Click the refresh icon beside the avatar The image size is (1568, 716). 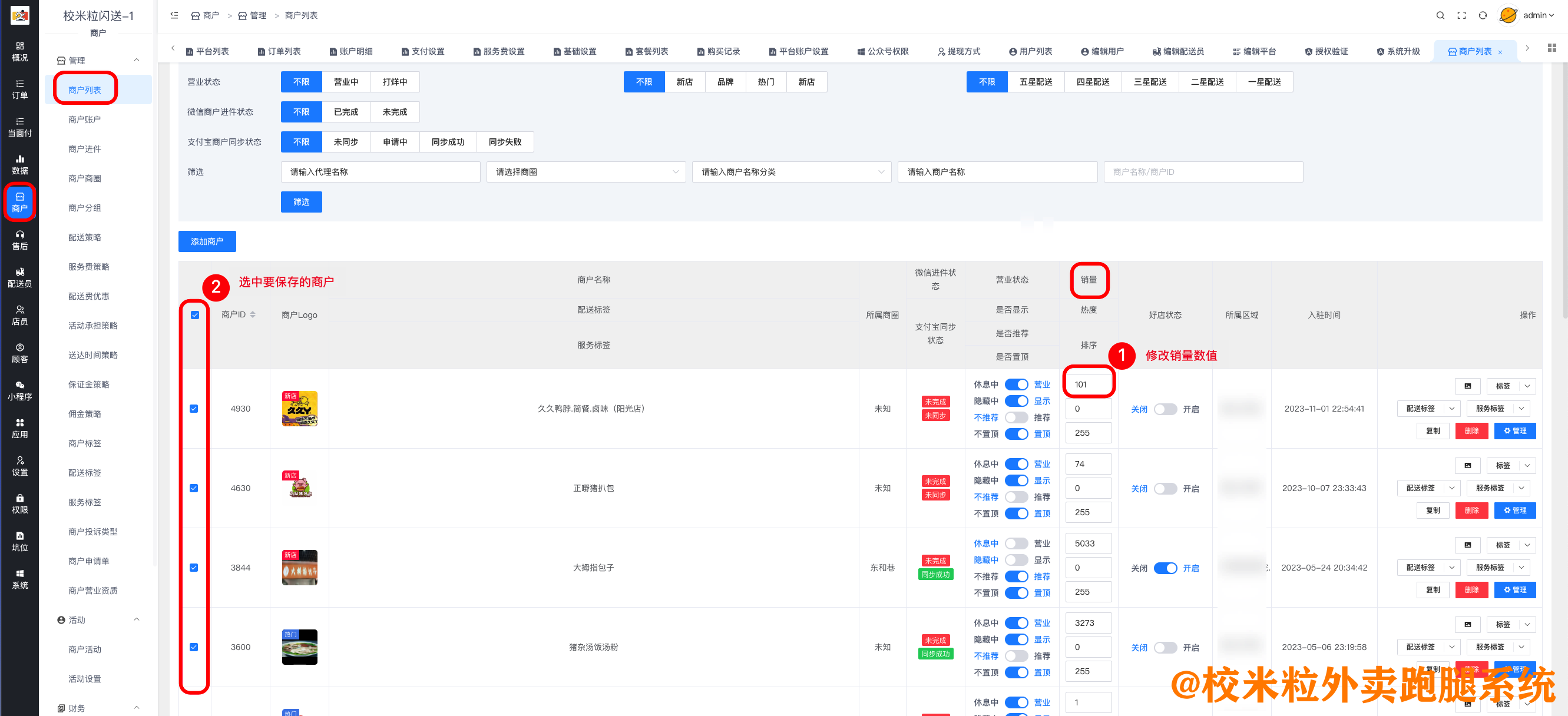(1483, 15)
